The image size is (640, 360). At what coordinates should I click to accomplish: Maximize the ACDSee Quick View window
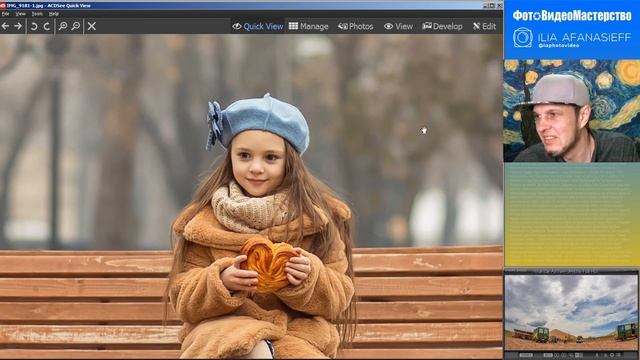[492, 5]
